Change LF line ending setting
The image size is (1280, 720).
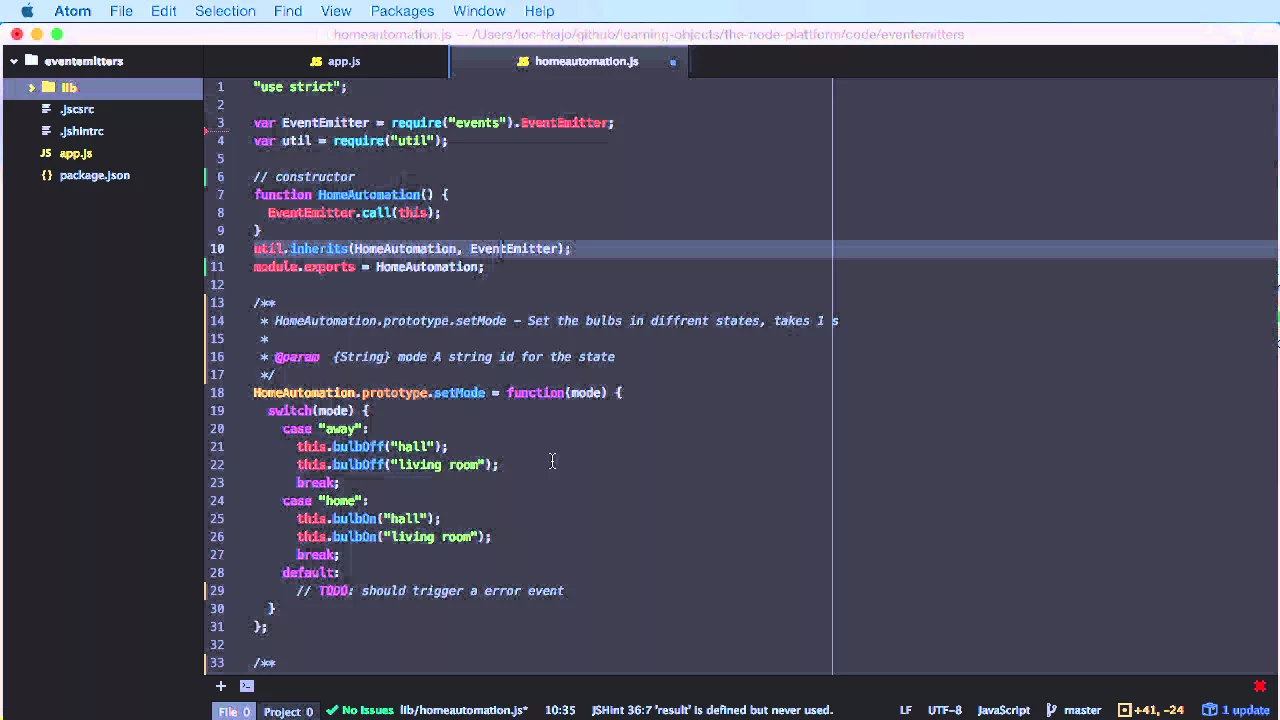905,710
